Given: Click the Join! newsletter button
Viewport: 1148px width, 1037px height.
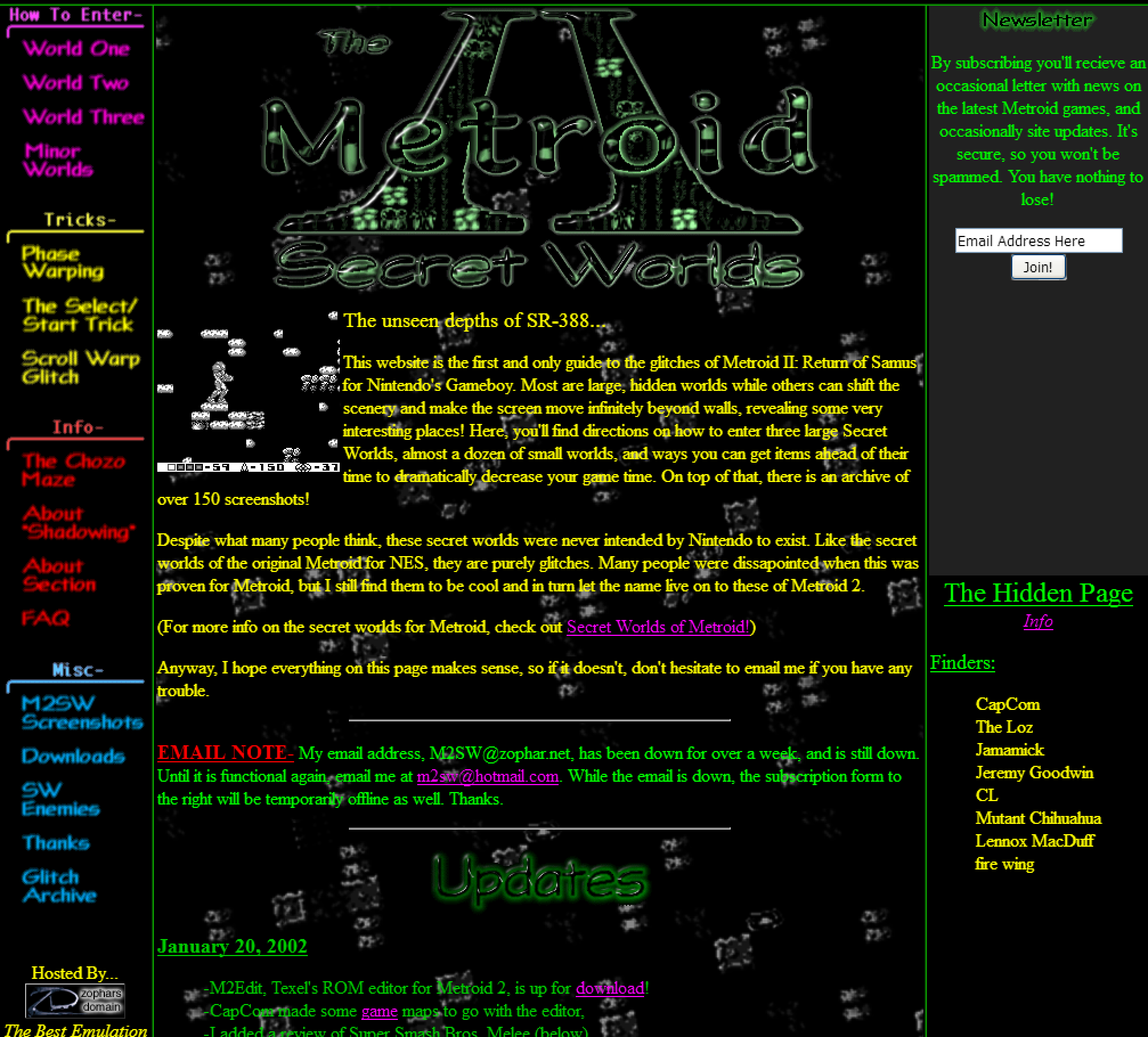Looking at the screenshot, I should 1038,267.
